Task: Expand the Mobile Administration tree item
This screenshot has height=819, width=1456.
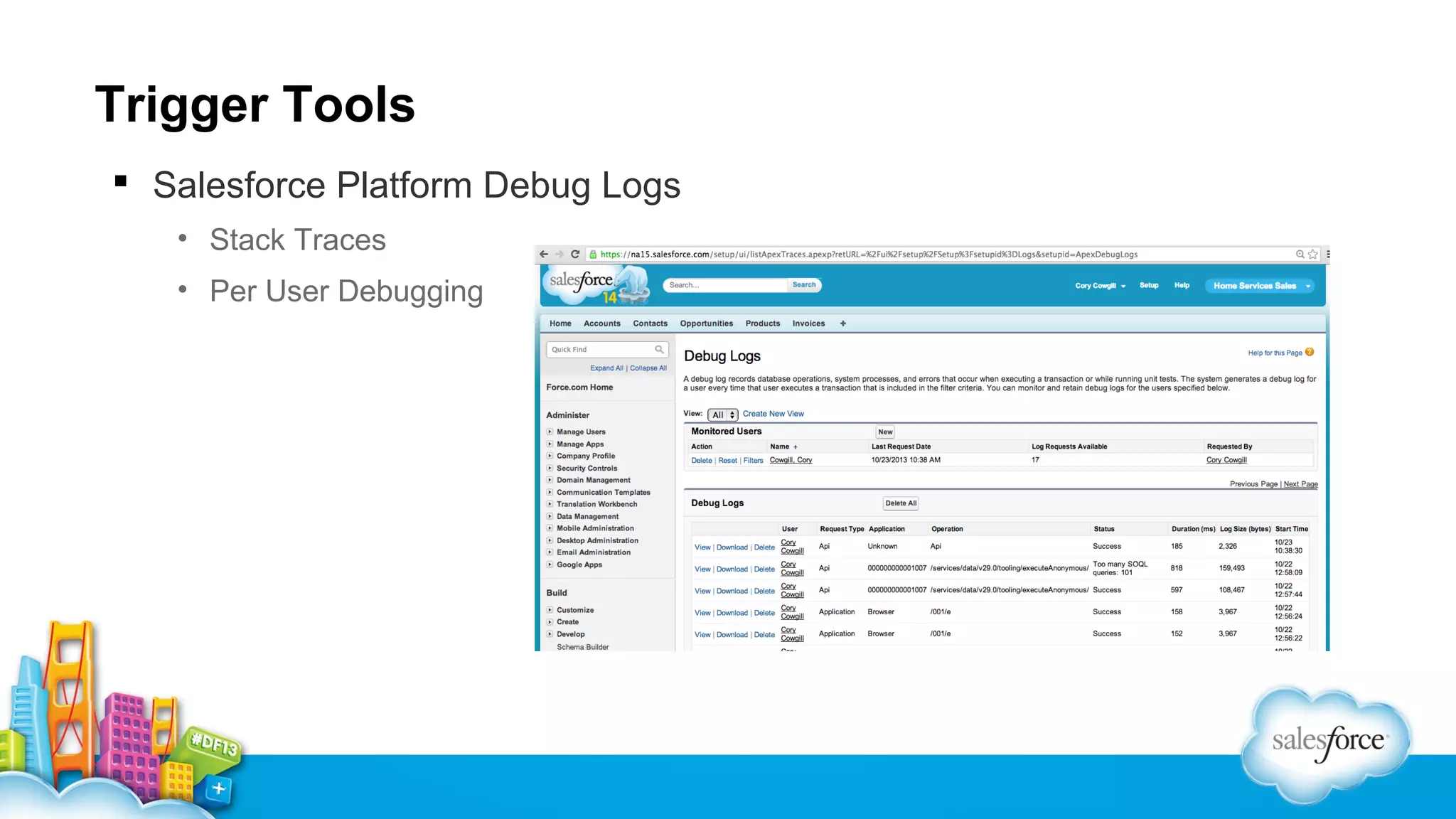Action: click(550, 528)
